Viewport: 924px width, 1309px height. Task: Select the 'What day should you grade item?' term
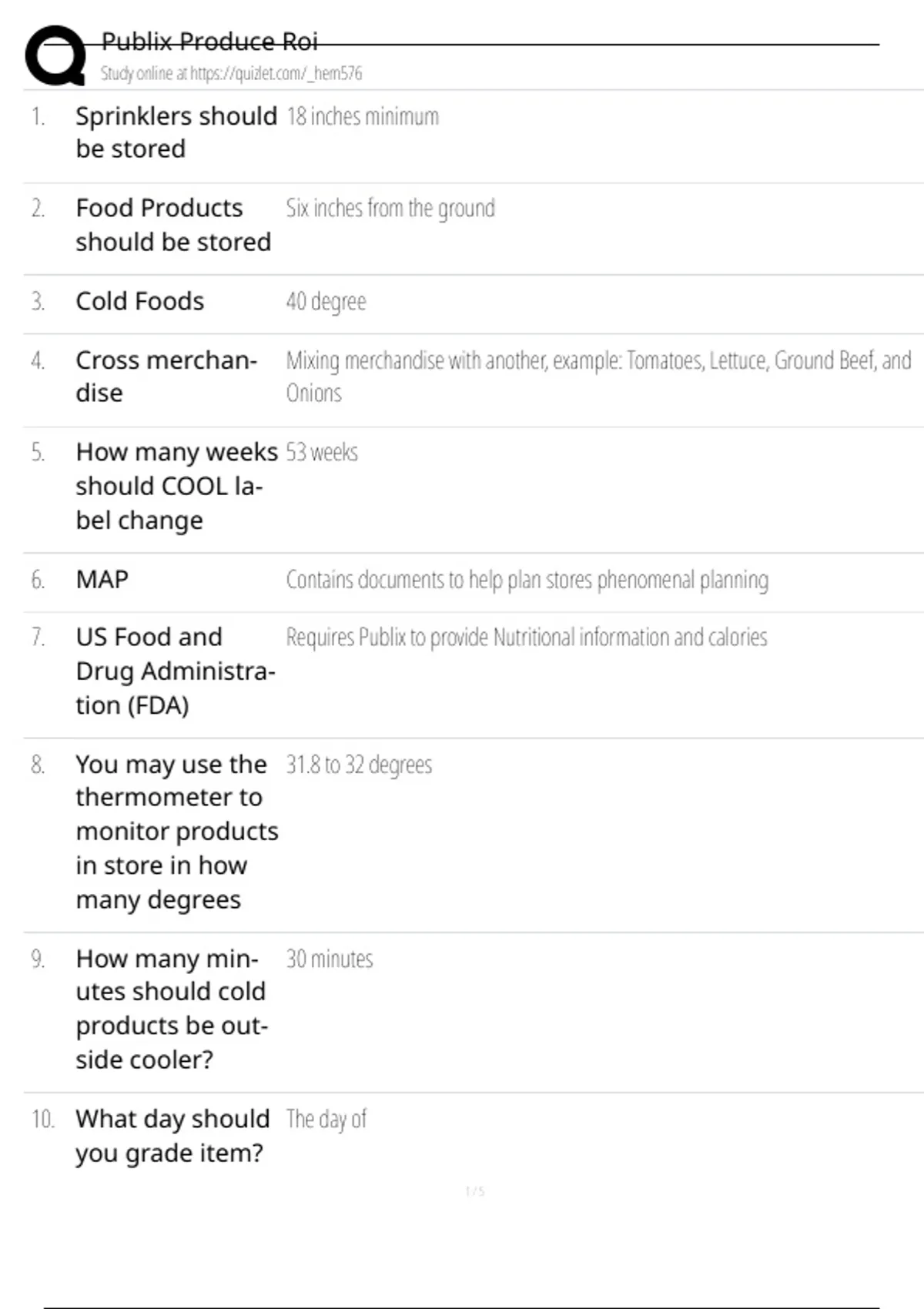(172, 1136)
